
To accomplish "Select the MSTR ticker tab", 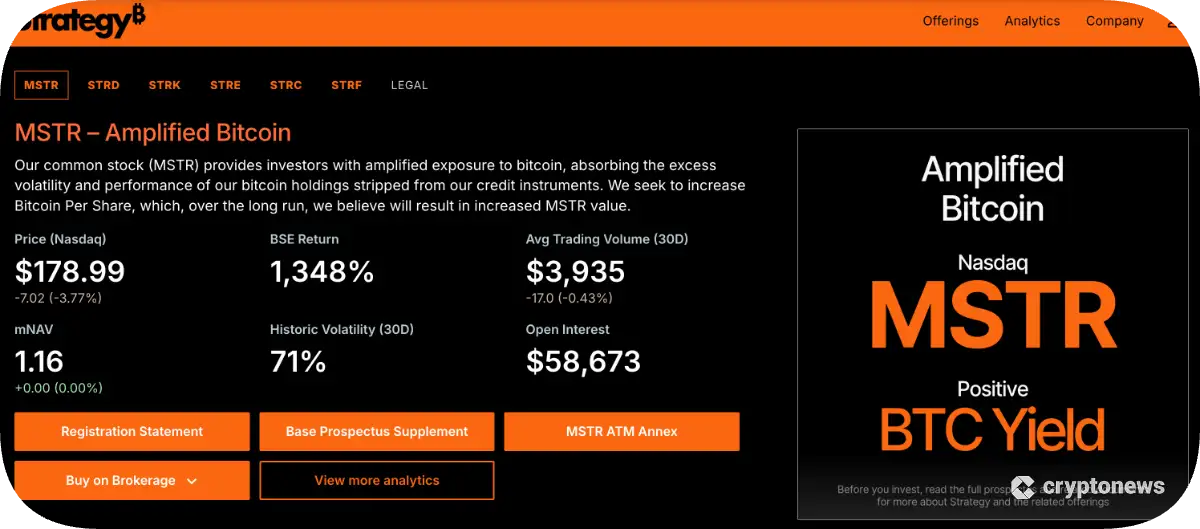I will point(41,85).
